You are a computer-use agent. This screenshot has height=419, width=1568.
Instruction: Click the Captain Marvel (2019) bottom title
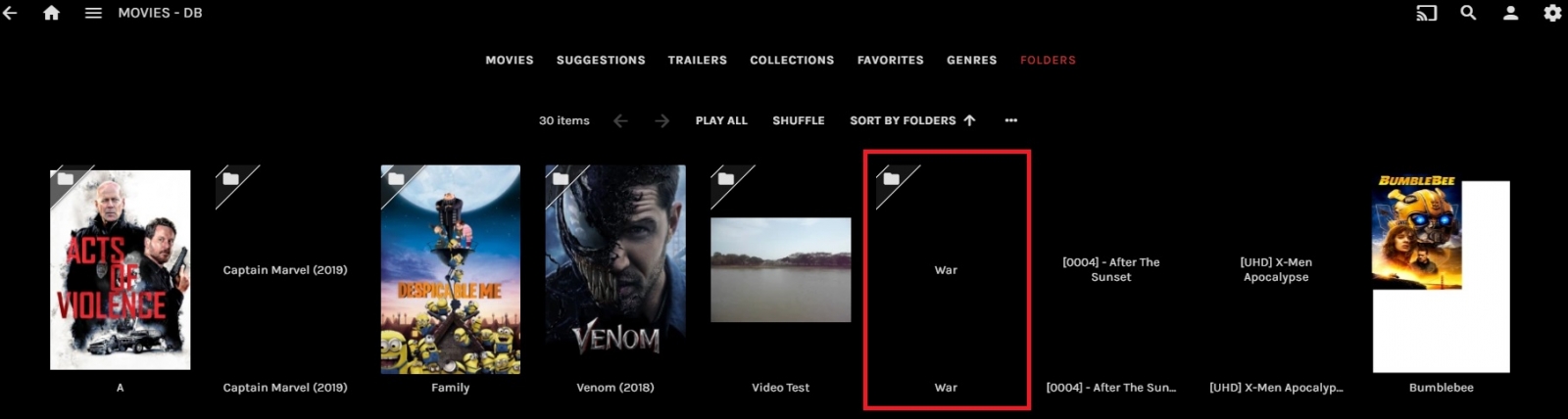click(x=285, y=388)
